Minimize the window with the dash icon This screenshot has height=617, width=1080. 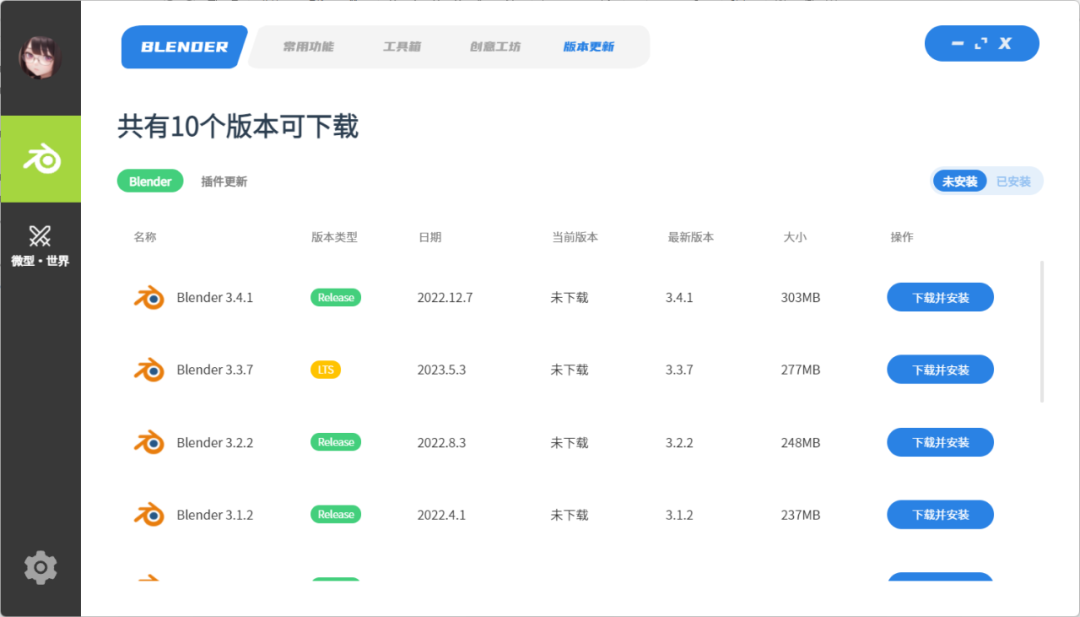957,43
